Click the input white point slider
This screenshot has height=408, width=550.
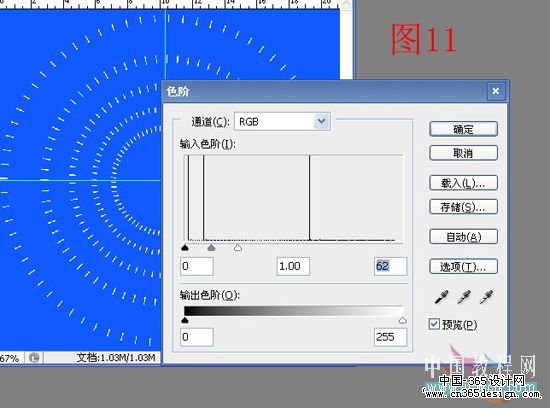pyautogui.click(x=238, y=248)
